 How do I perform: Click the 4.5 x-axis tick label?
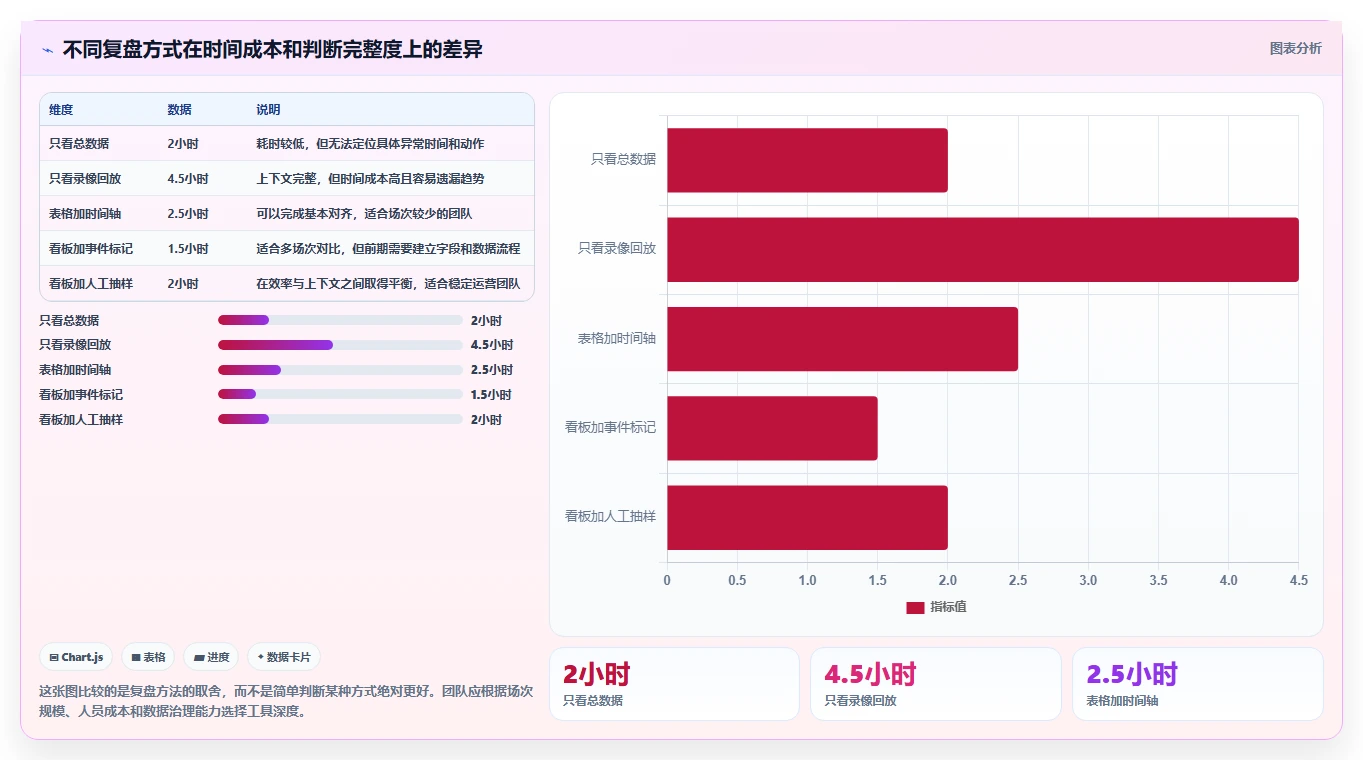point(1298,581)
